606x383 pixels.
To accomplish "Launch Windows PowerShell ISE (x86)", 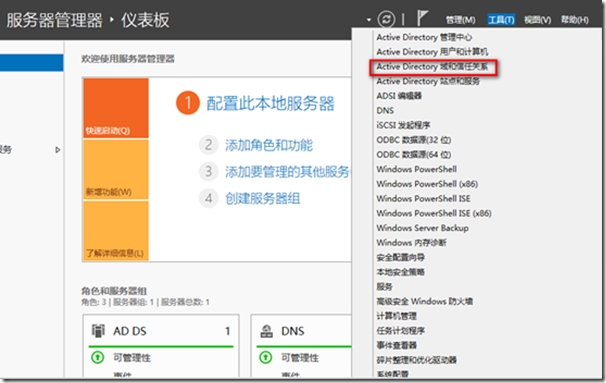I will pos(434,213).
